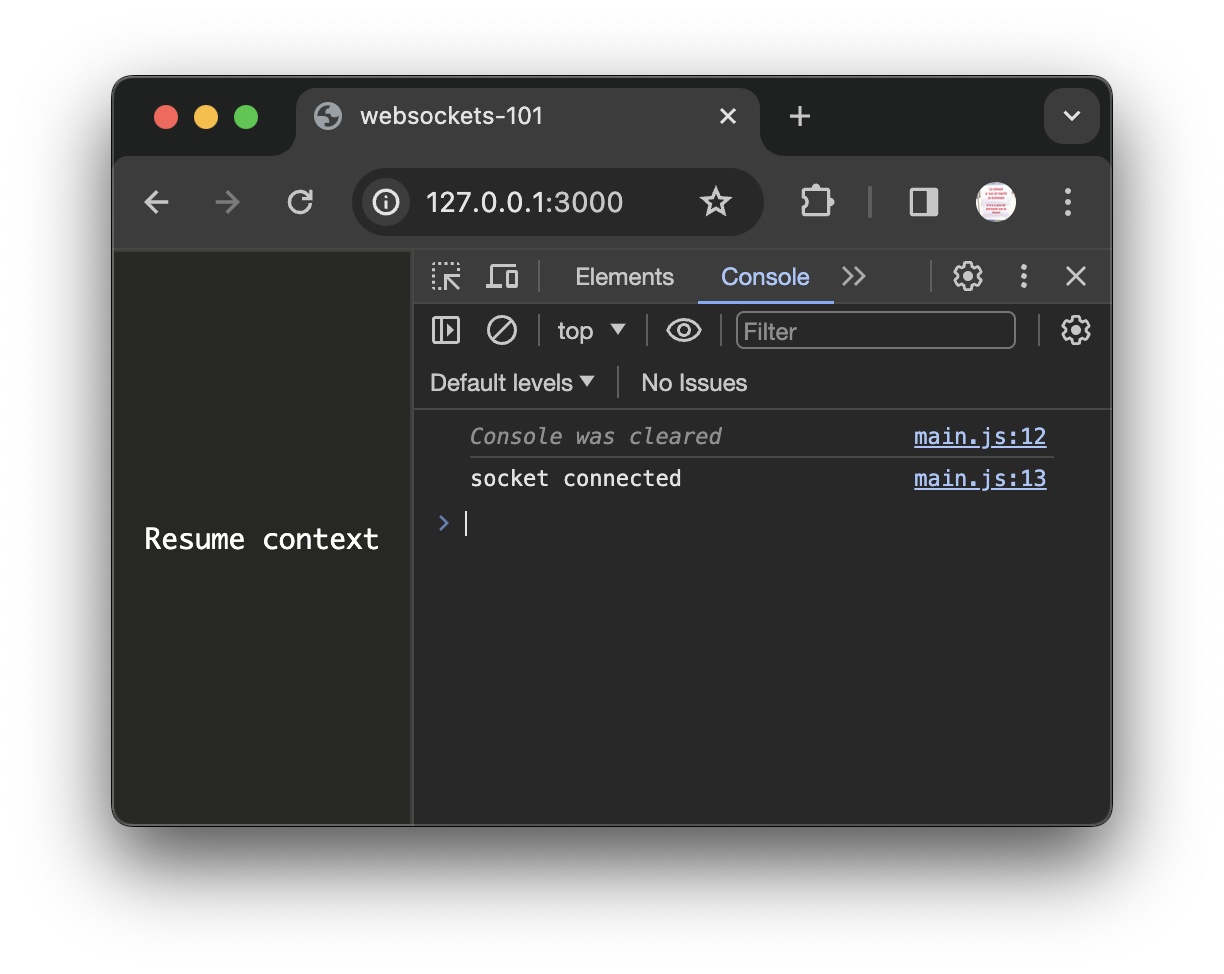Expand the top JavaScript context dropdown
Viewport: 1224px width, 974px height.
591,330
